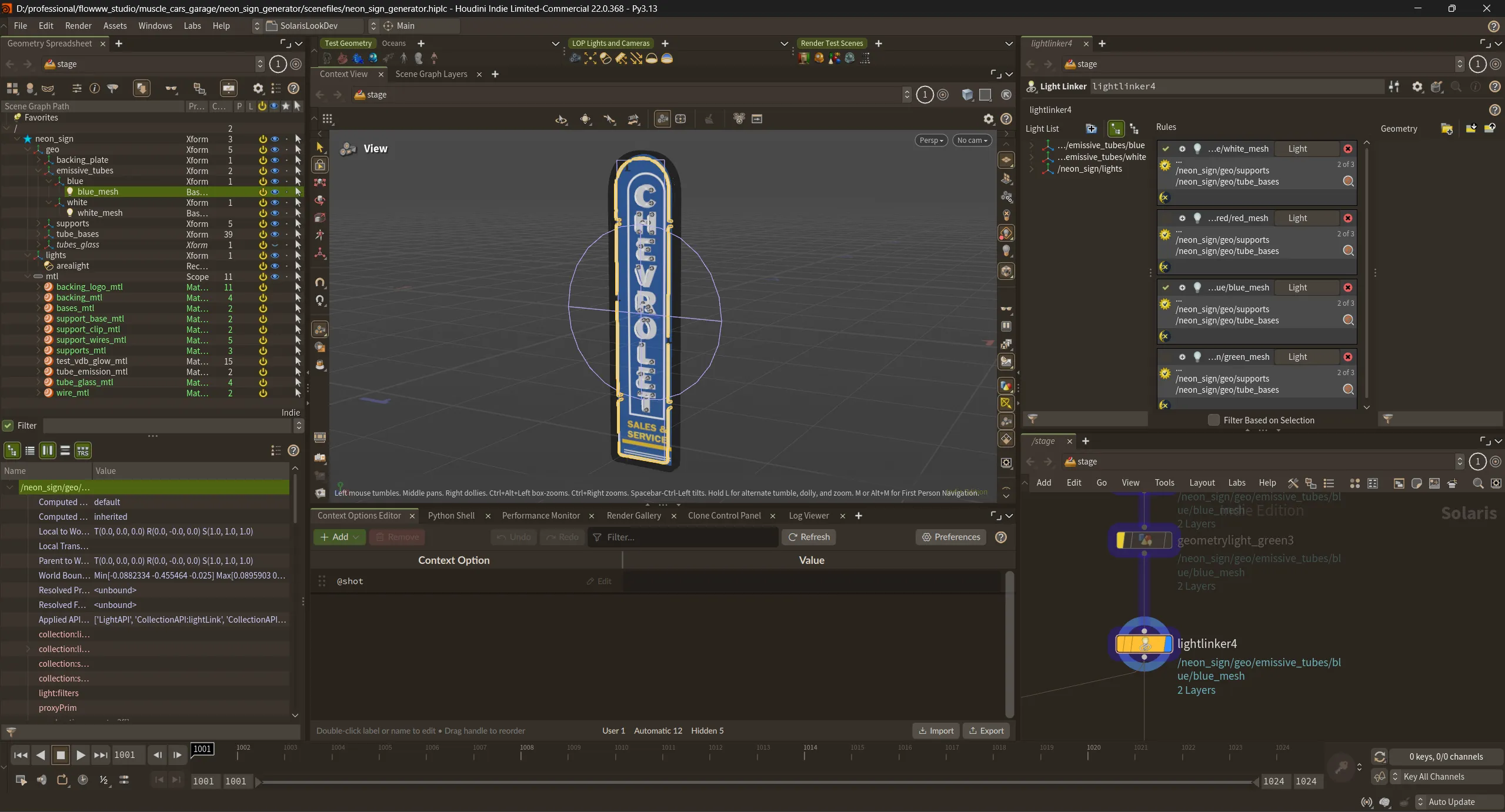Screen dimensions: 1505x812
Task: Toggle activation power icon for arealight
Action: (x=262, y=266)
